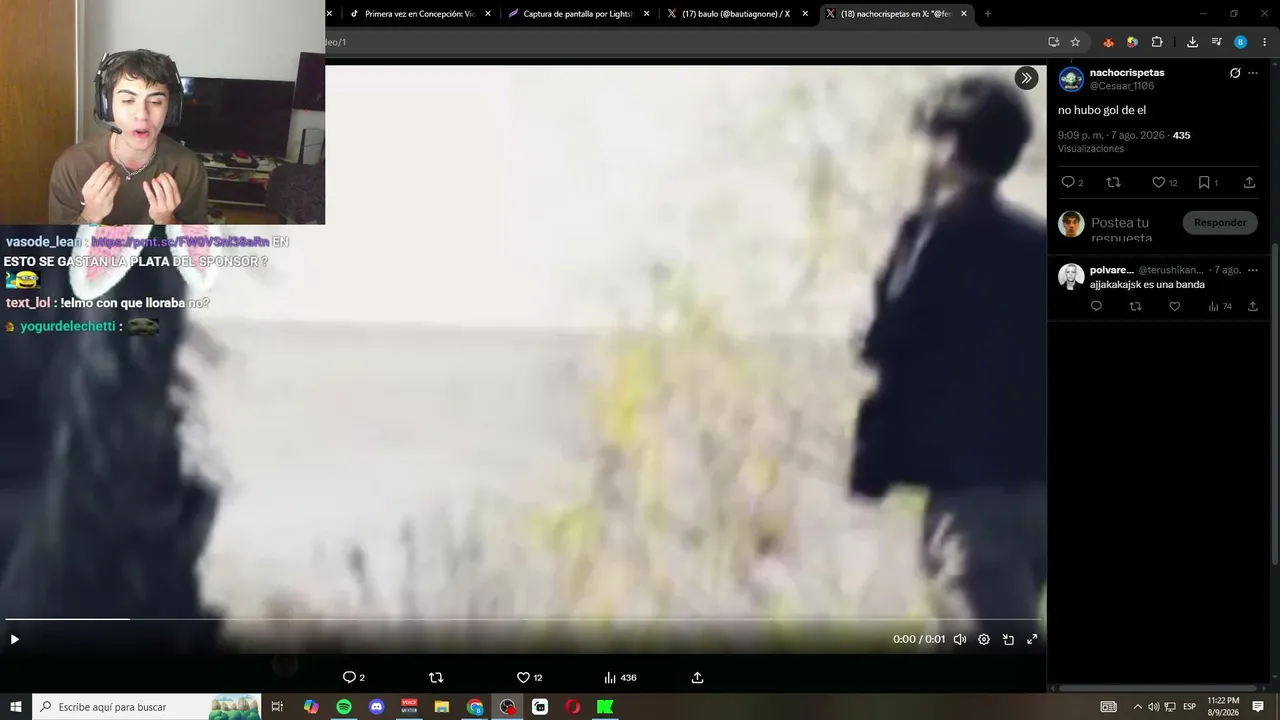Open the @Cesaar_1106 handle link
The height and width of the screenshot is (720, 1280).
click(x=1122, y=86)
